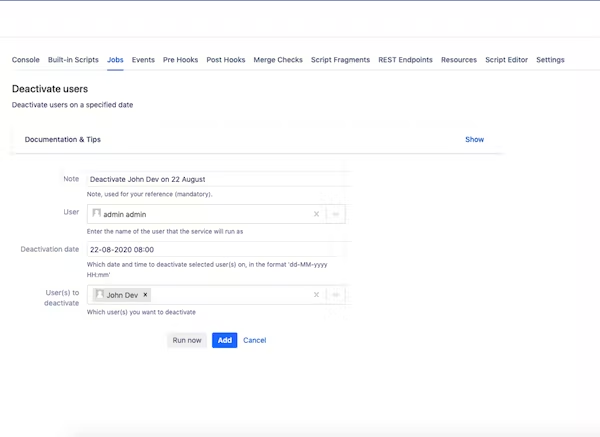Remove the John Dev tag
Screen dimensions: 600x437
(x=145, y=295)
